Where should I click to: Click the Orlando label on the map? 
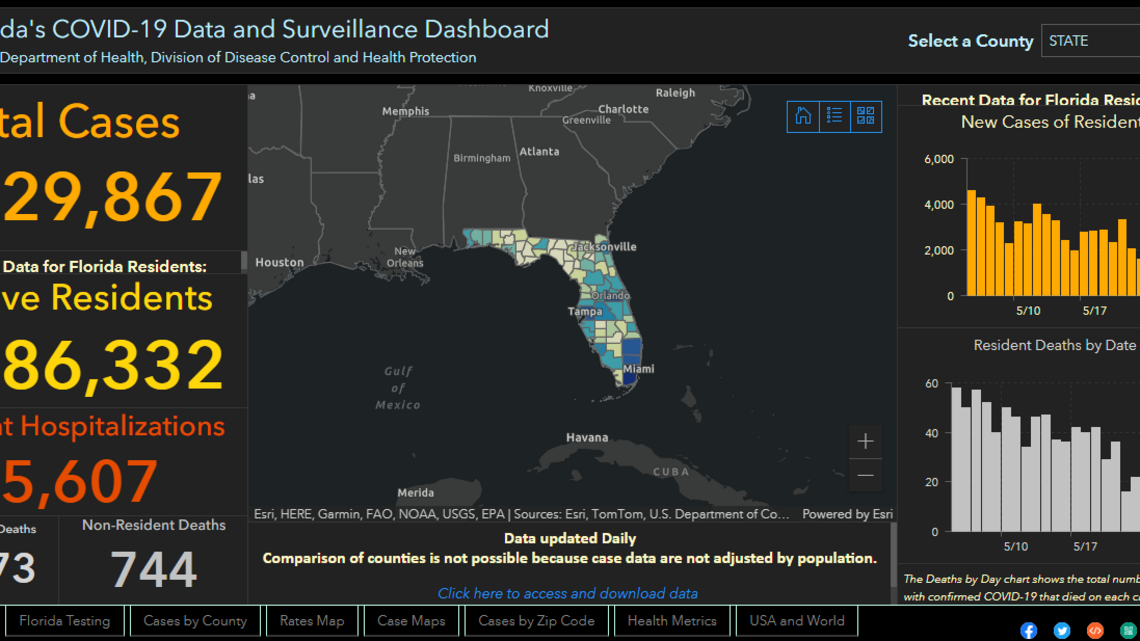click(x=610, y=296)
